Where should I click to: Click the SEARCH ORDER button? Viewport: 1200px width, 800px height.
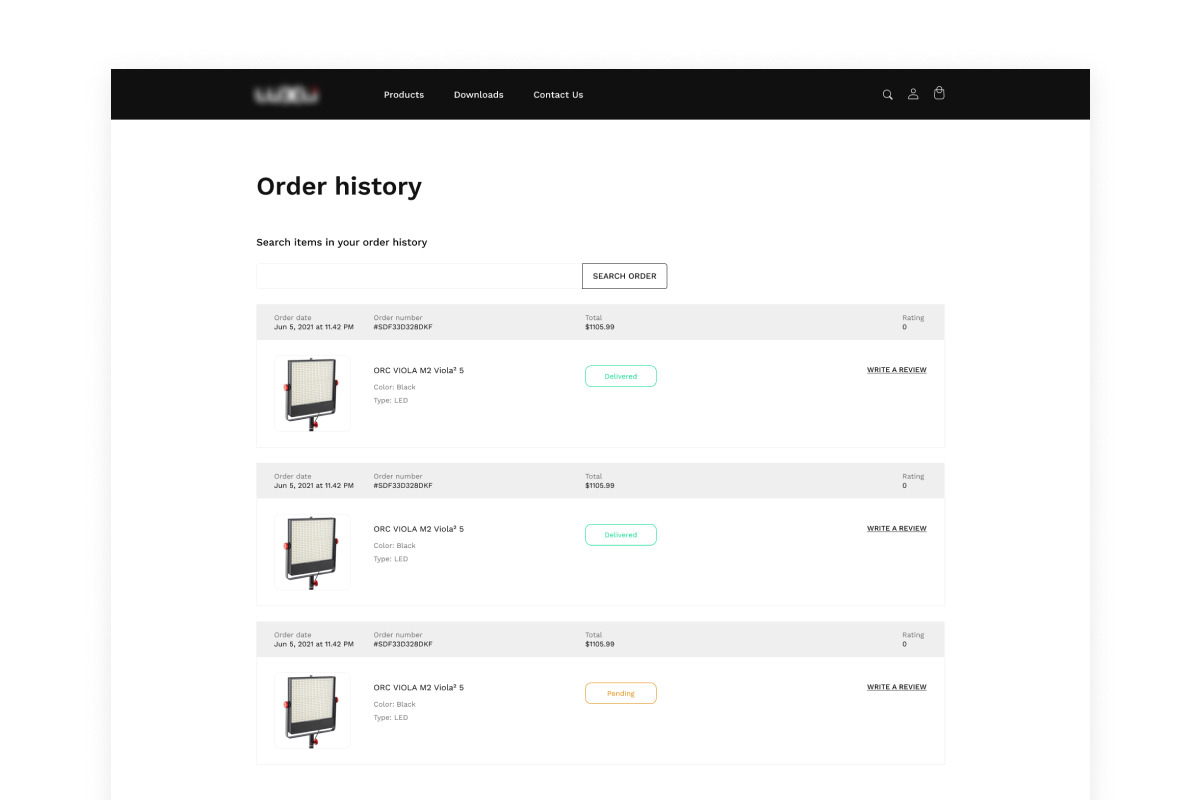[x=624, y=276]
